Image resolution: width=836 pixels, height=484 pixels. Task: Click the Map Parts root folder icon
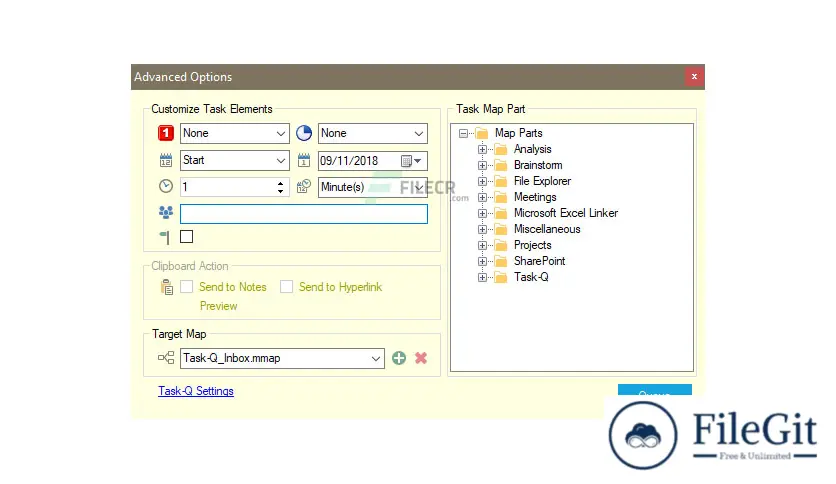point(482,133)
